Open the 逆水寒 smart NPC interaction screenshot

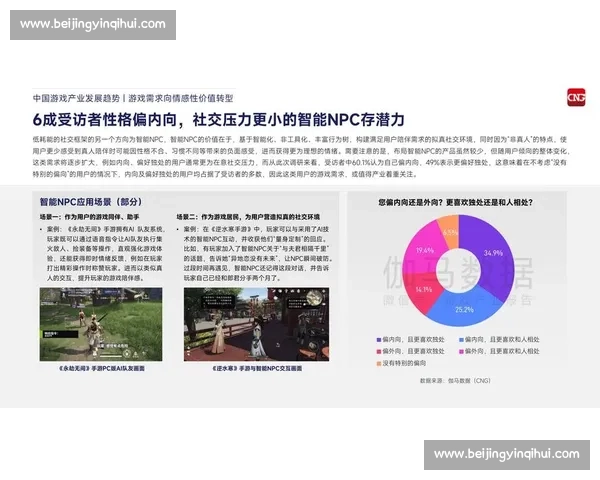256,324
